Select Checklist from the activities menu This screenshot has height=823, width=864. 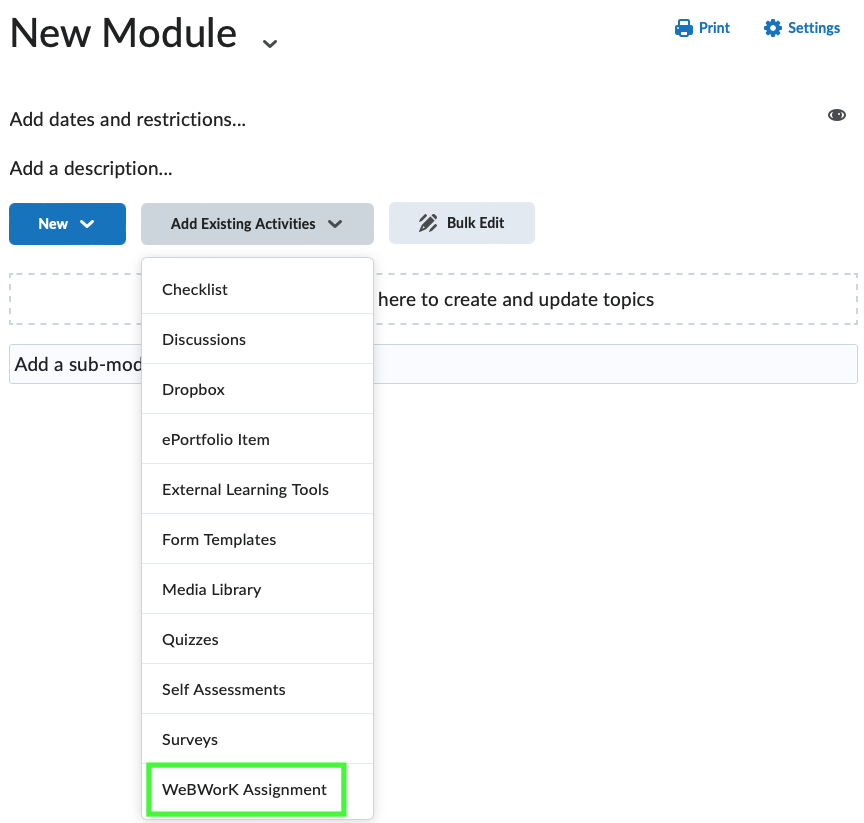257,289
